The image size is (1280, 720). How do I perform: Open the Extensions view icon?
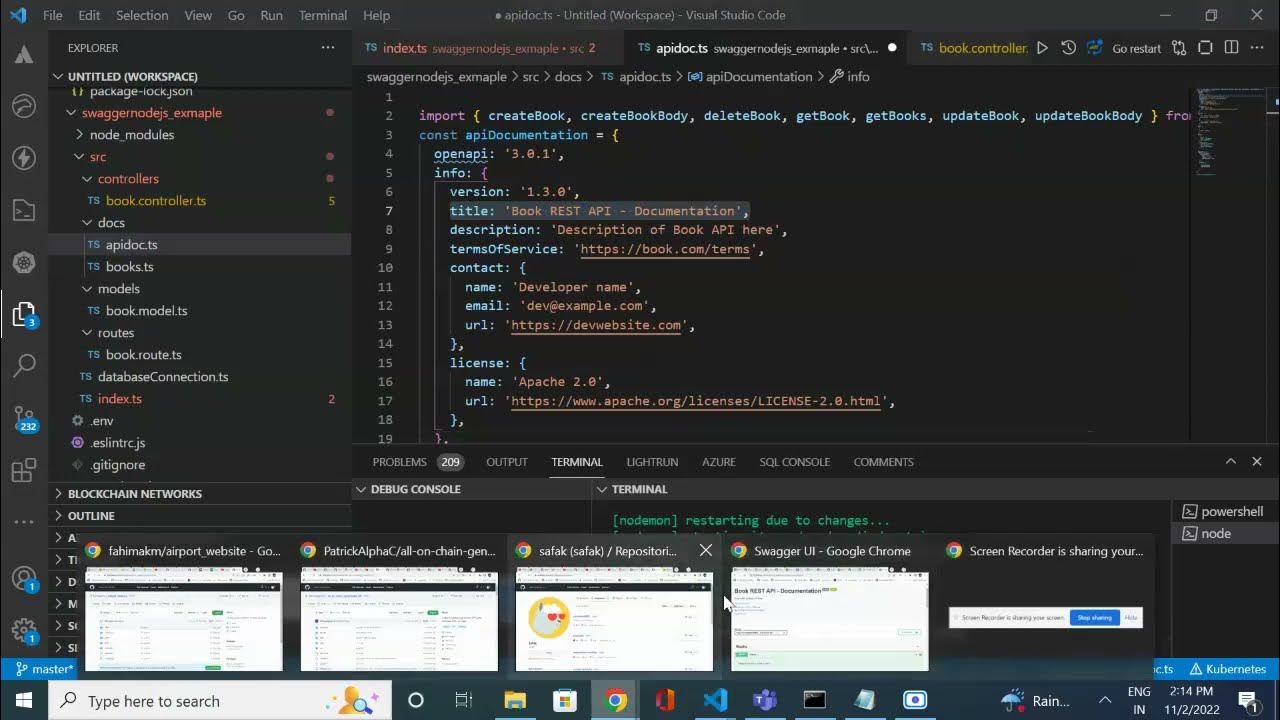tap(24, 471)
